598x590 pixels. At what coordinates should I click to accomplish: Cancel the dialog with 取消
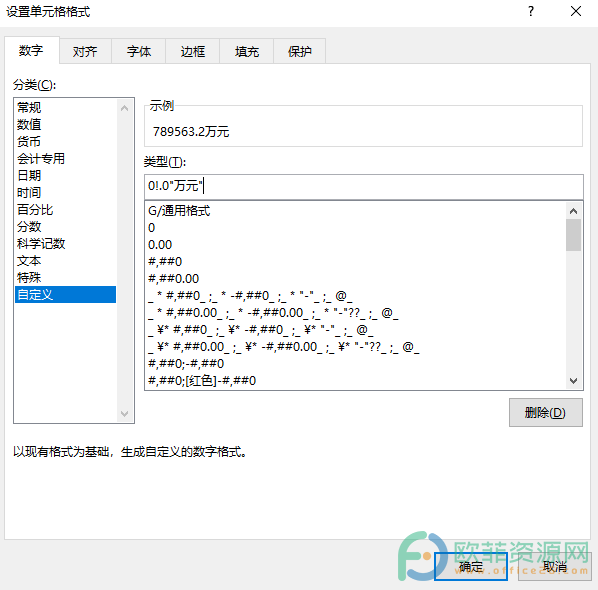click(x=555, y=567)
